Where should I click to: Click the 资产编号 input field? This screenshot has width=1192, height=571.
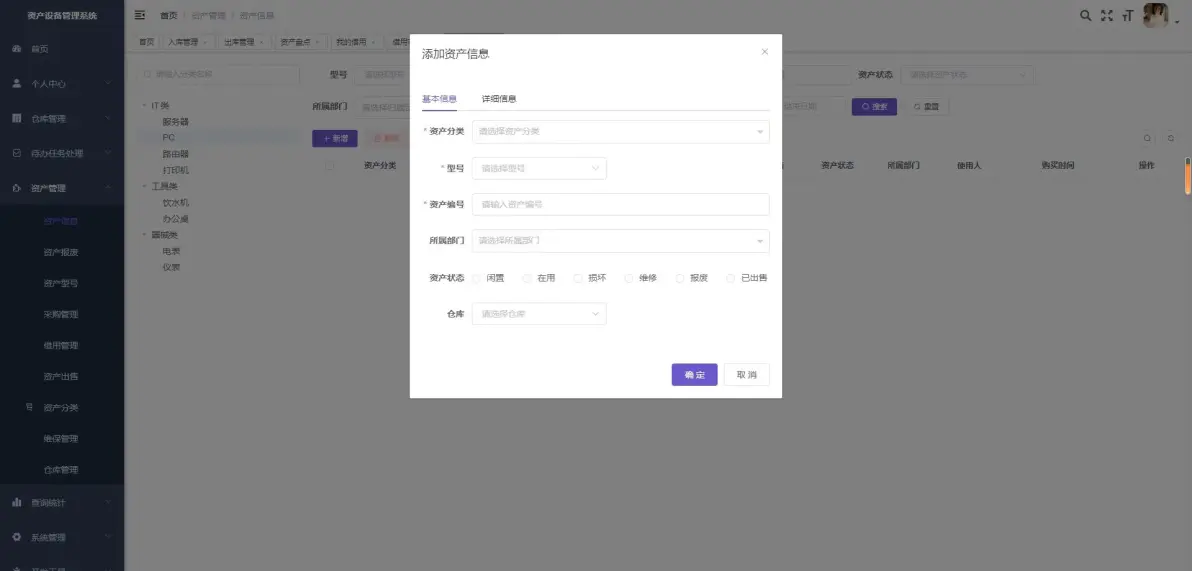click(x=620, y=205)
